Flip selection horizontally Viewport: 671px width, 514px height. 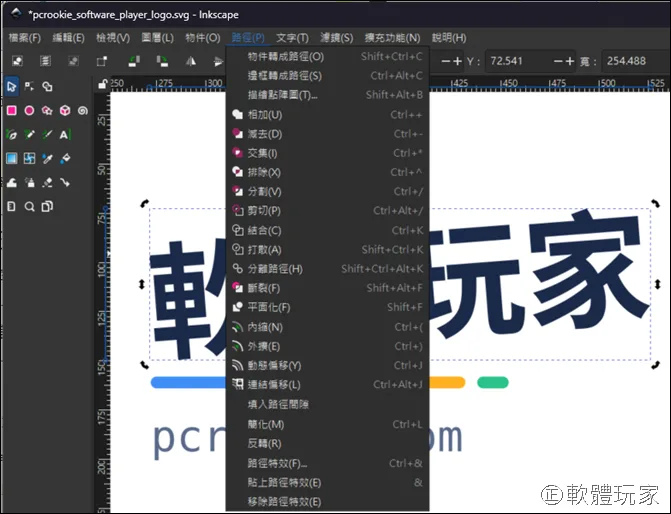191,61
